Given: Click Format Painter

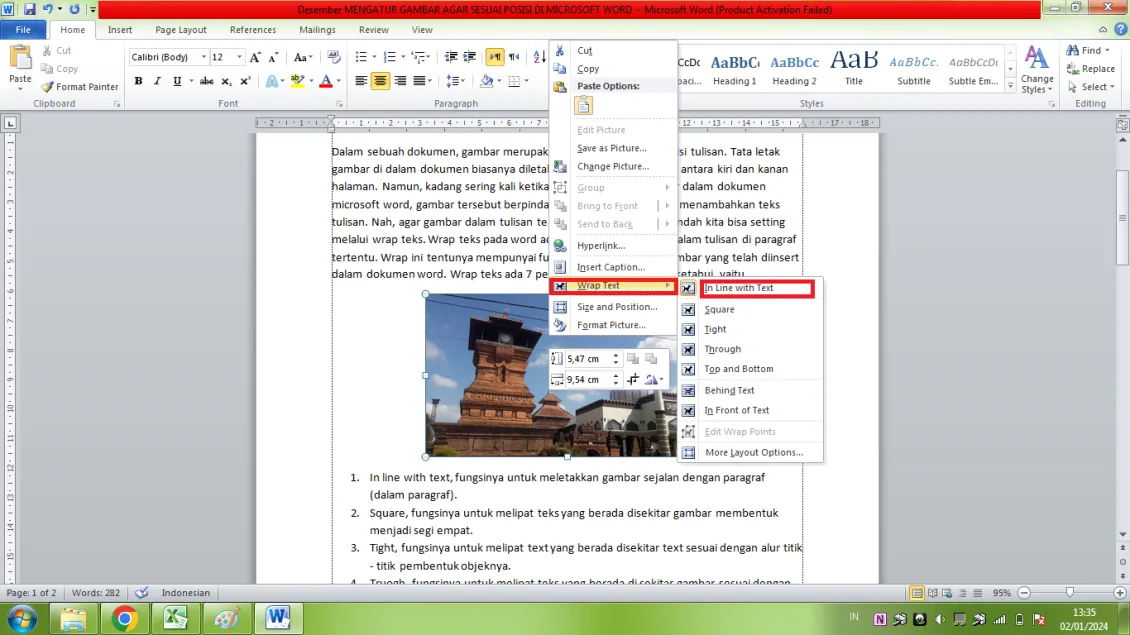Looking at the screenshot, I should (79, 86).
